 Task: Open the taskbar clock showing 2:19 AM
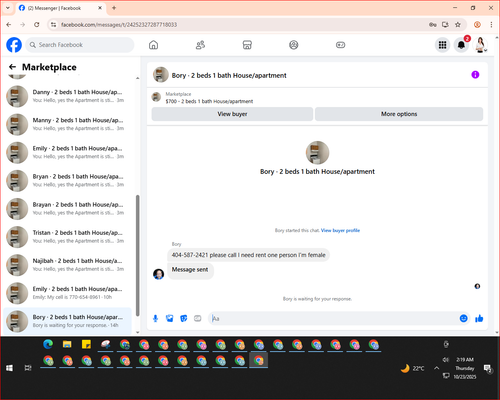pyautogui.click(x=465, y=368)
